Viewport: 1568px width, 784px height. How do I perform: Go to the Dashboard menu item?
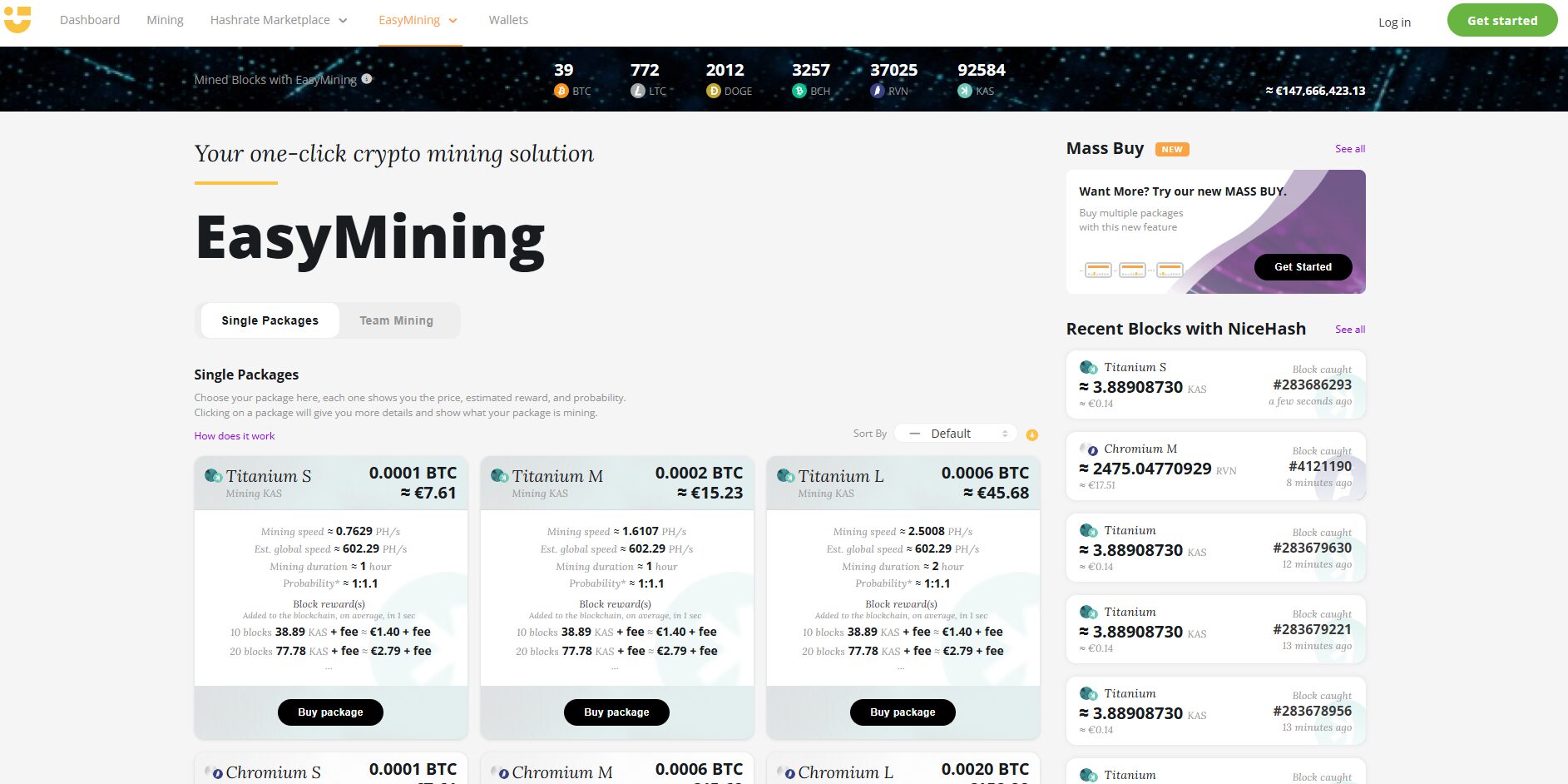[90, 19]
